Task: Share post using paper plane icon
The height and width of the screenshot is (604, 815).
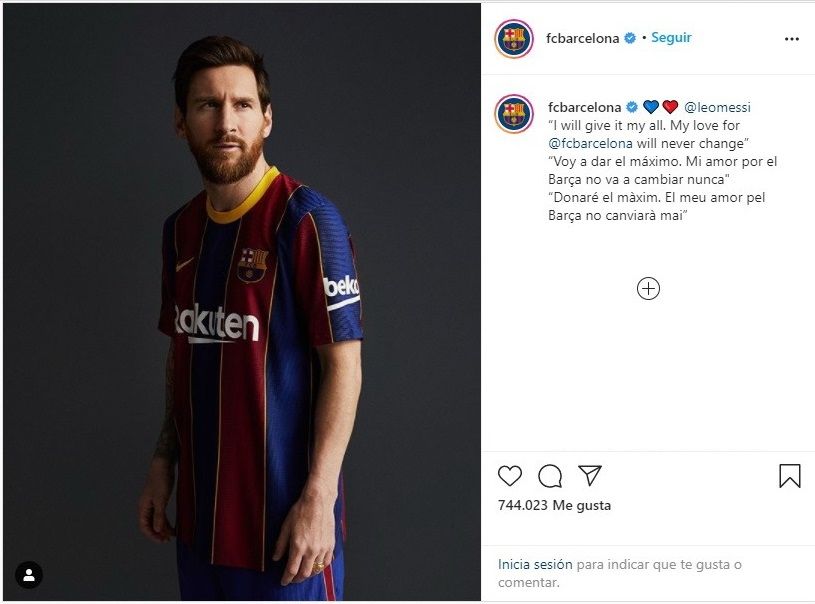Action: tap(590, 475)
